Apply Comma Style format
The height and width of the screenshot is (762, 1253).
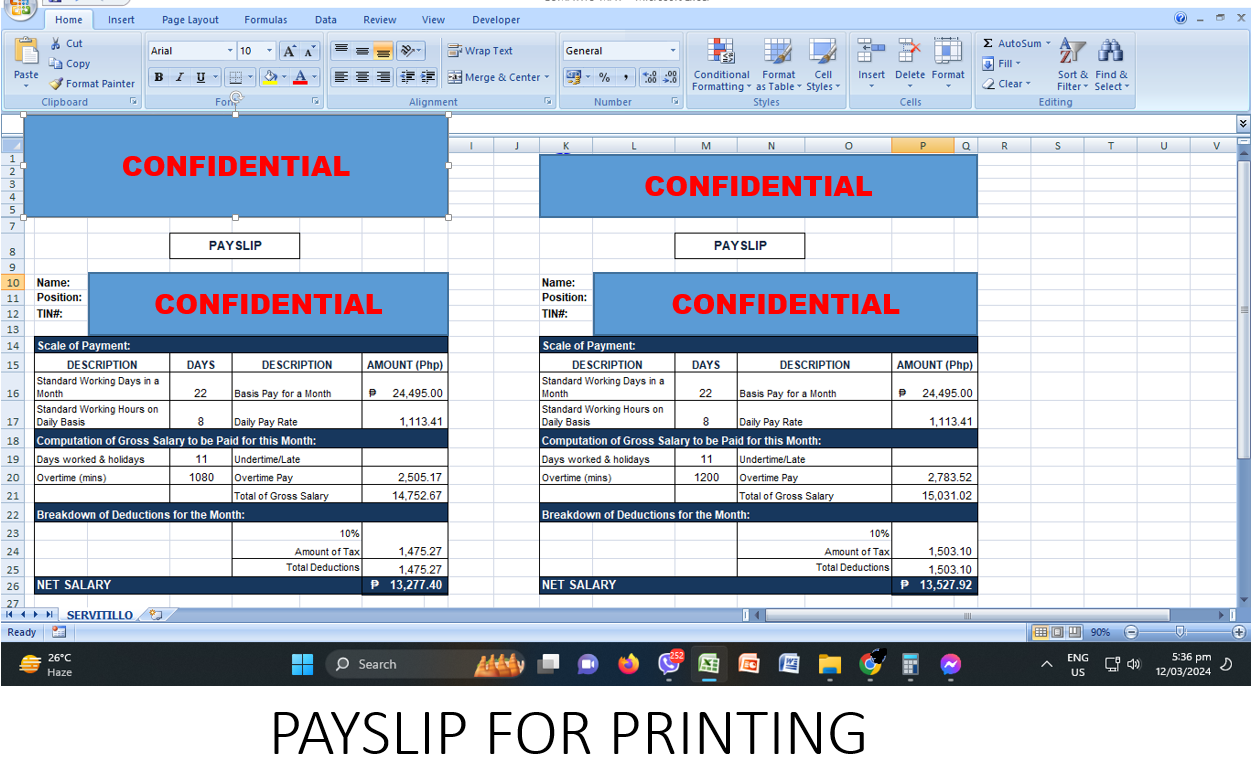[626, 77]
